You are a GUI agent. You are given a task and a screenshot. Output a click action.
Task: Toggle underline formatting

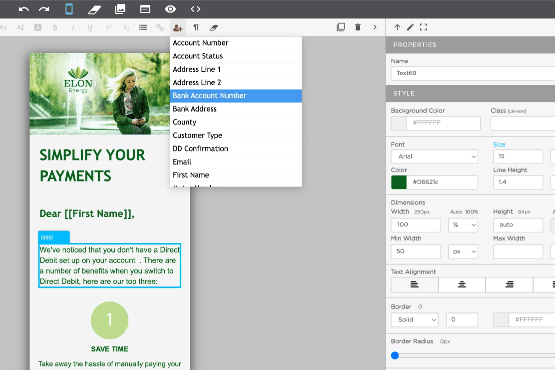point(90,27)
